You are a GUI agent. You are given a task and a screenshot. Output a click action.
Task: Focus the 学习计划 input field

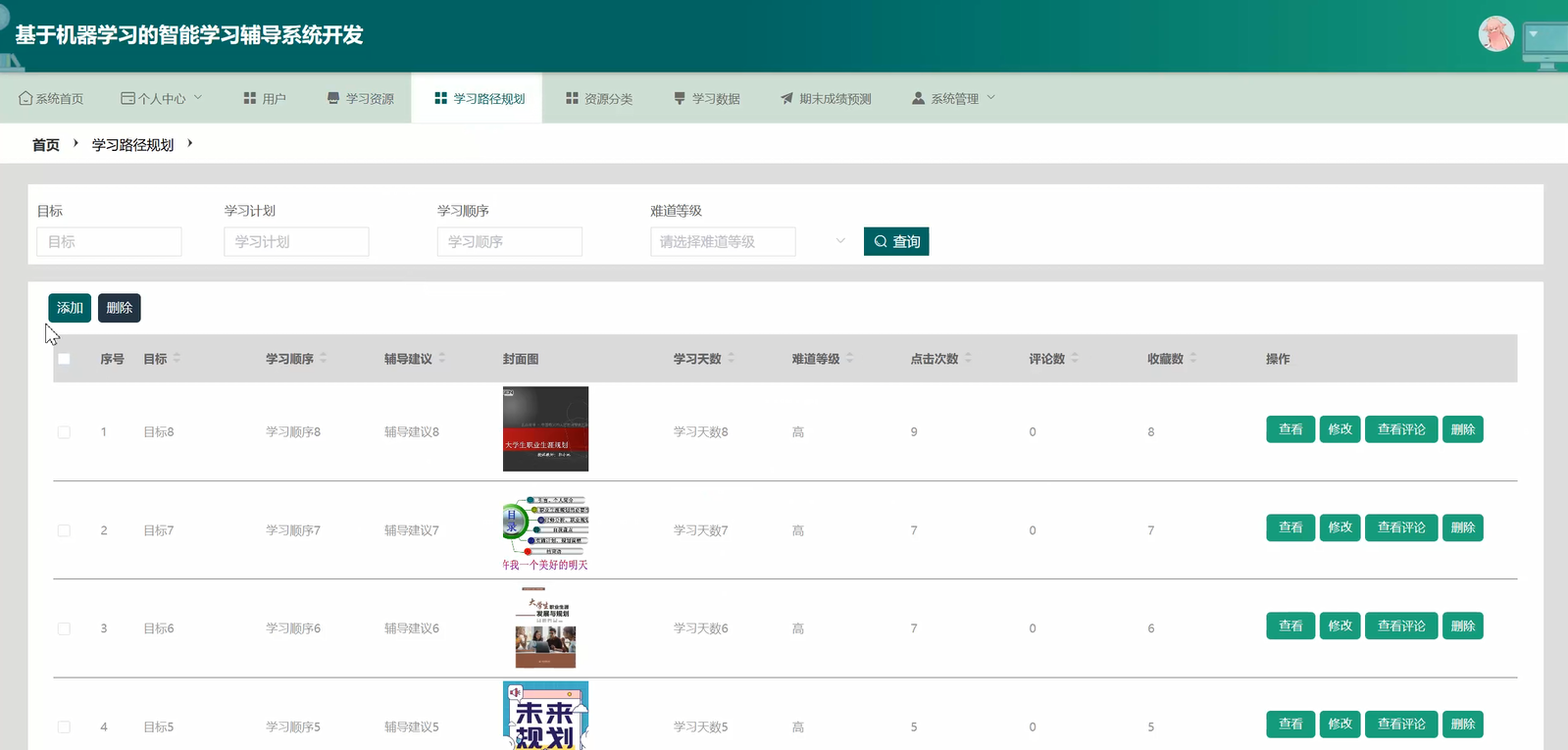296,241
